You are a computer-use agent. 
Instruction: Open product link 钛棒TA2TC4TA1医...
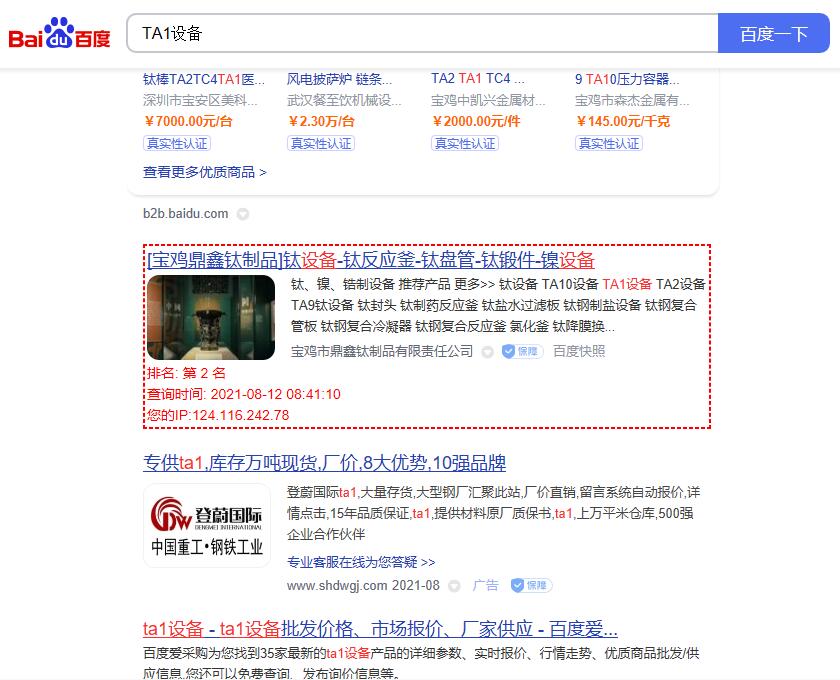[204, 79]
